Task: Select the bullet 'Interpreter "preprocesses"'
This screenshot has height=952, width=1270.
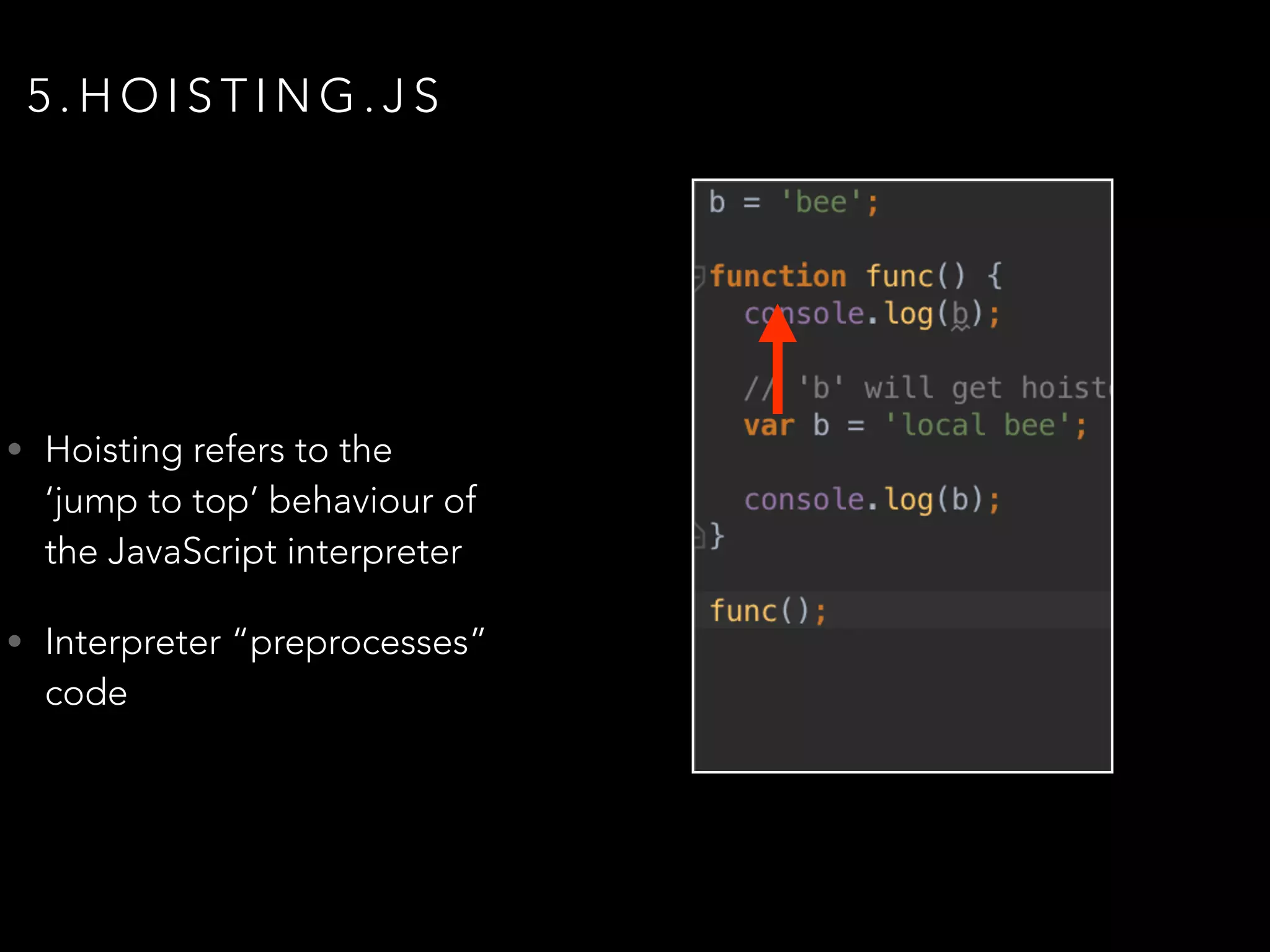Action: 265,642
